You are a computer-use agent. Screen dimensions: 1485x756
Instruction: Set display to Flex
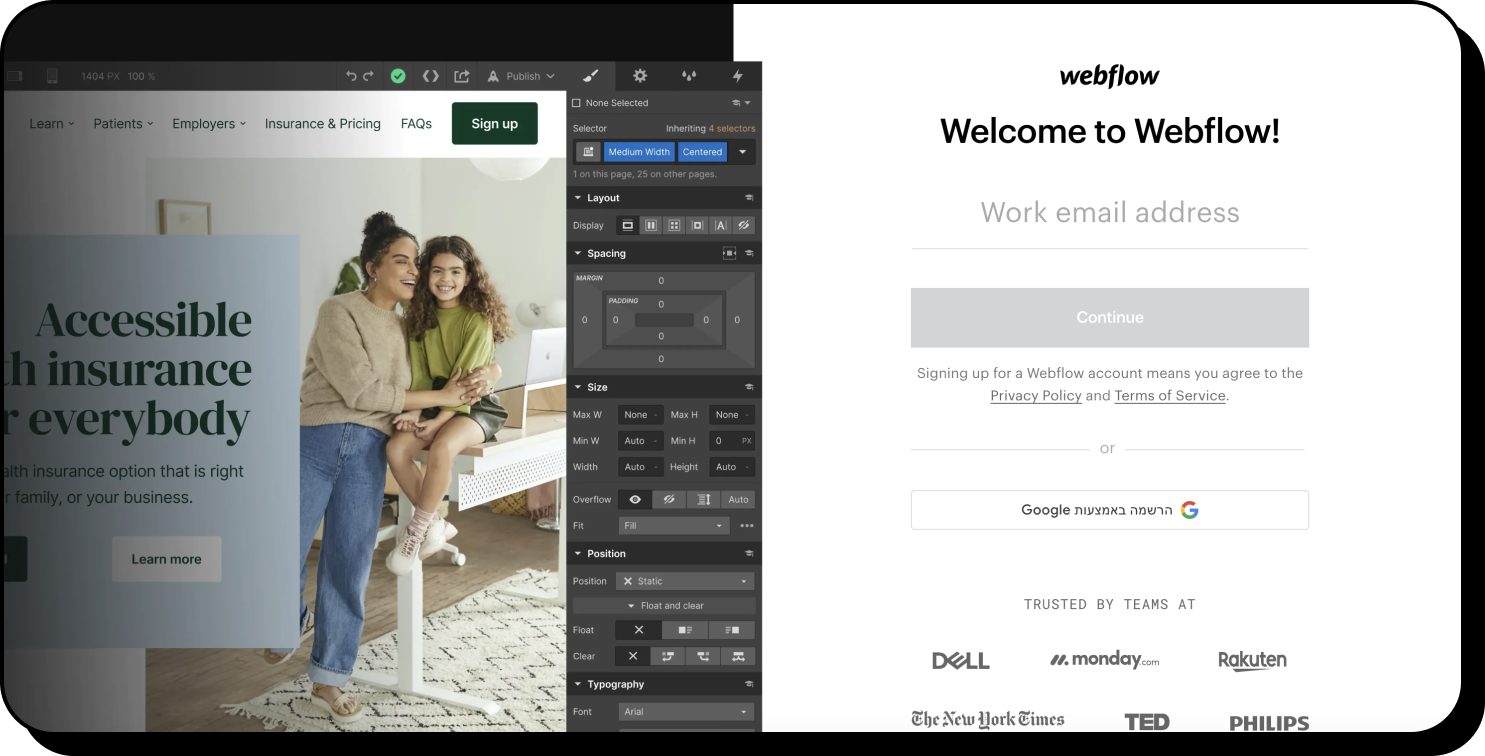click(x=651, y=225)
